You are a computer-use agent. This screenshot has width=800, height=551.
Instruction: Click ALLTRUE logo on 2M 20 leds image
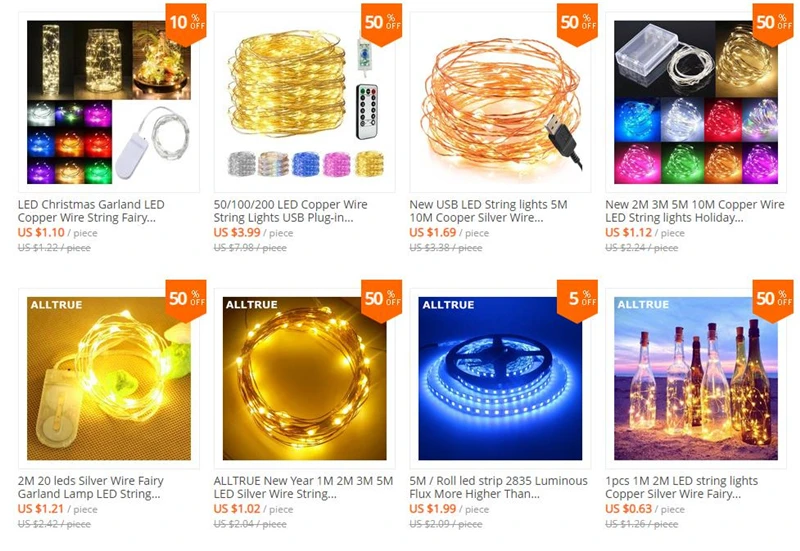(56, 305)
